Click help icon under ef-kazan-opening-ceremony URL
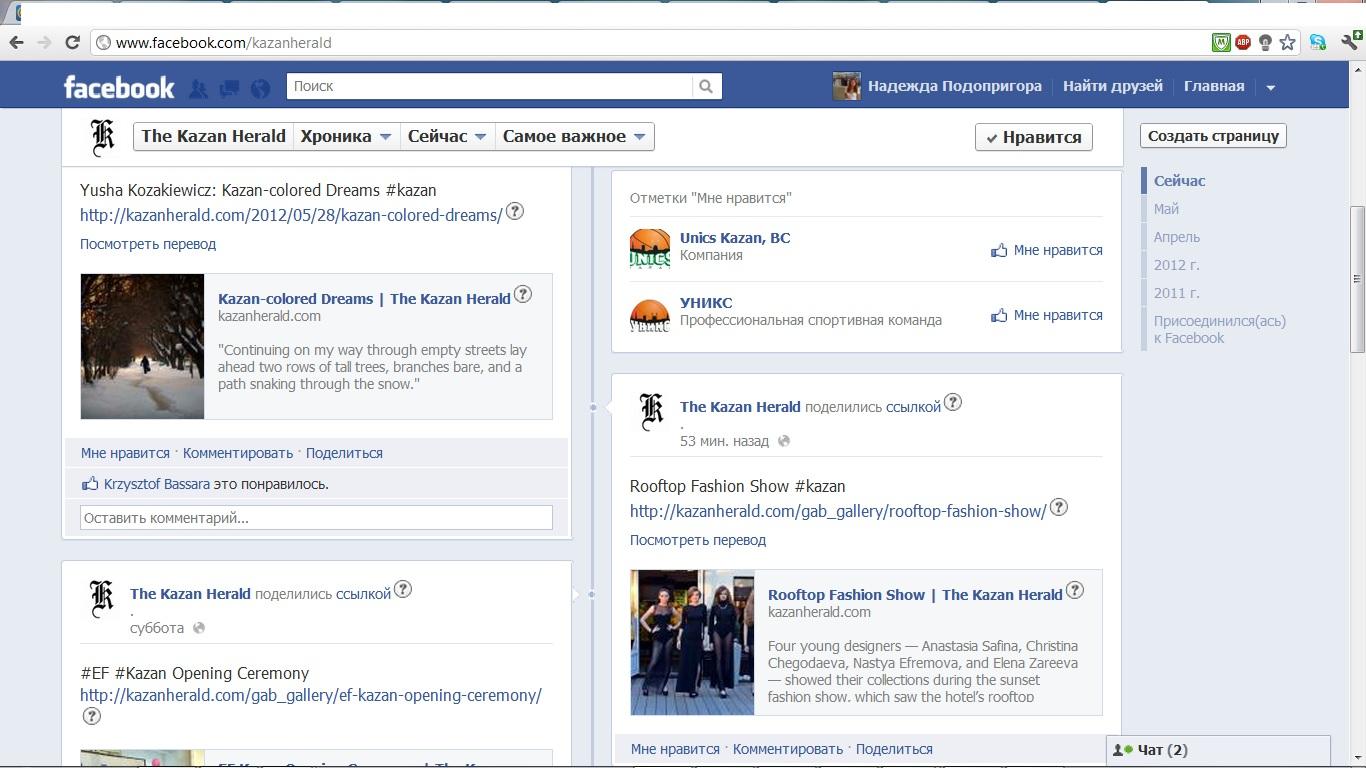 (91, 716)
